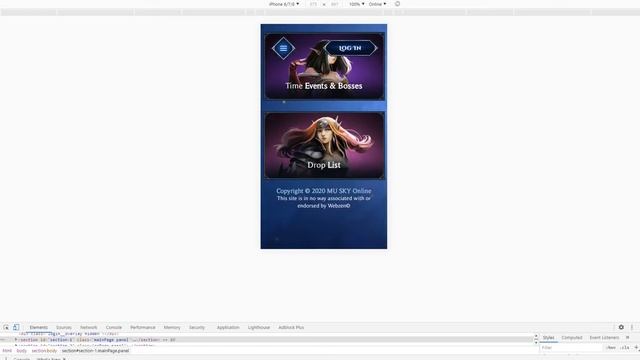640x360 pixels.
Task: Switch to the Security tab
Action: (197, 327)
